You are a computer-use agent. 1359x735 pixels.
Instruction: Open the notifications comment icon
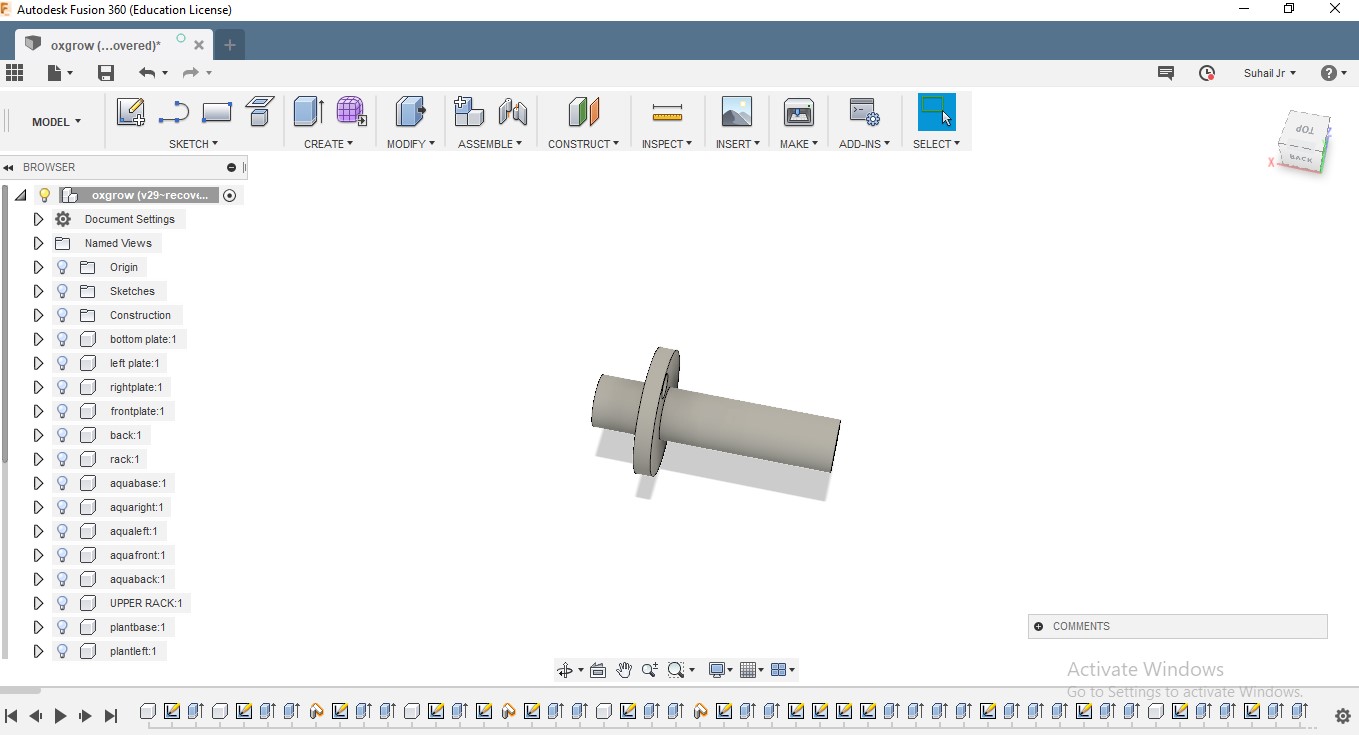1166,73
